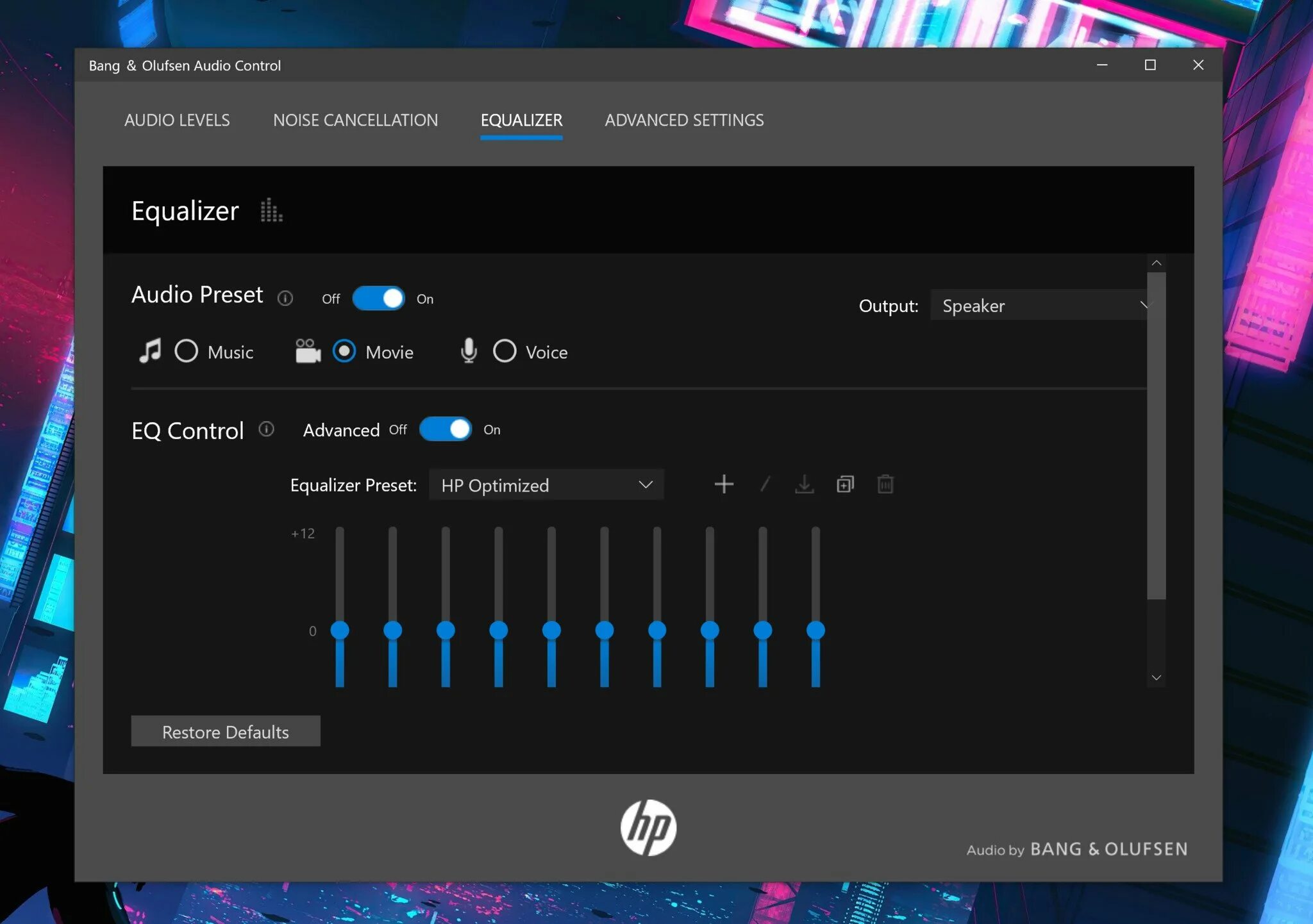Open Audio Preset info icon
The image size is (1313, 924).
(285, 298)
